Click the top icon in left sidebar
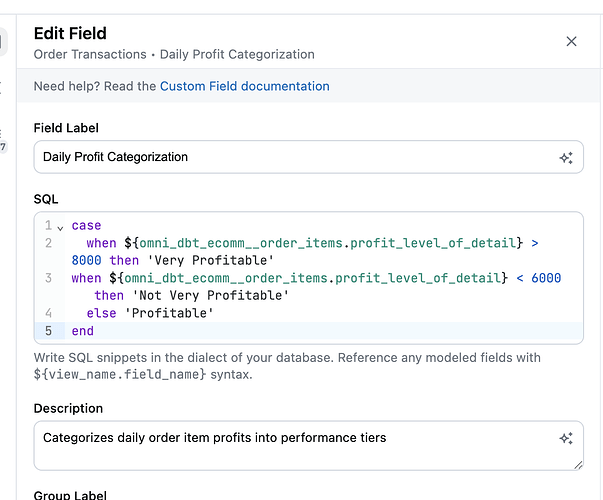This screenshot has width=603, height=500. 3,41
